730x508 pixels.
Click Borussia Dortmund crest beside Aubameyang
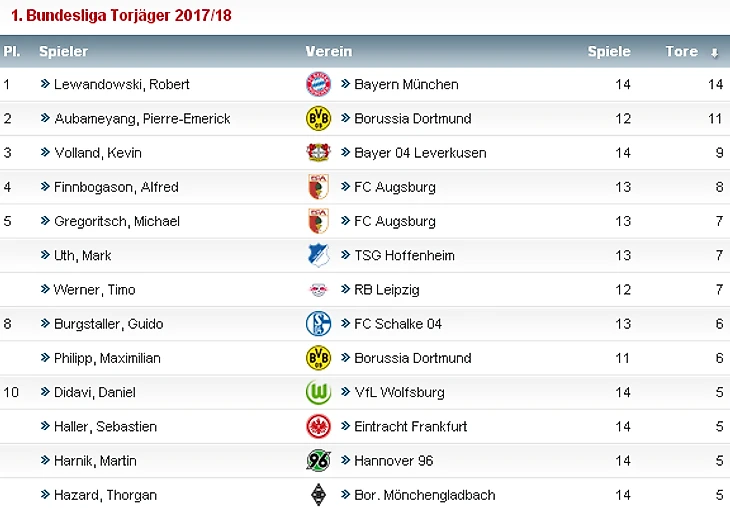click(x=318, y=118)
